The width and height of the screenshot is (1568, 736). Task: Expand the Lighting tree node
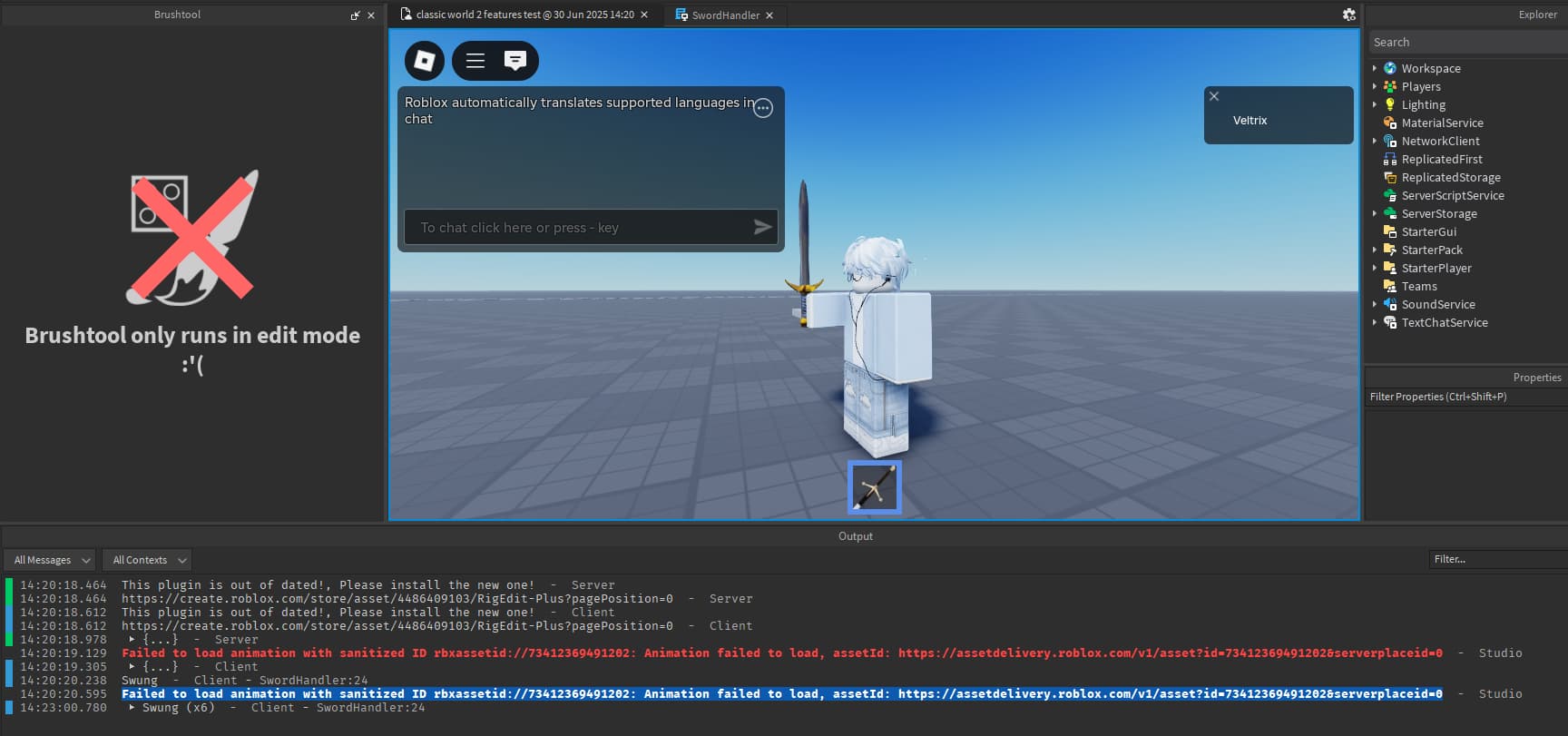pyautogui.click(x=1375, y=104)
